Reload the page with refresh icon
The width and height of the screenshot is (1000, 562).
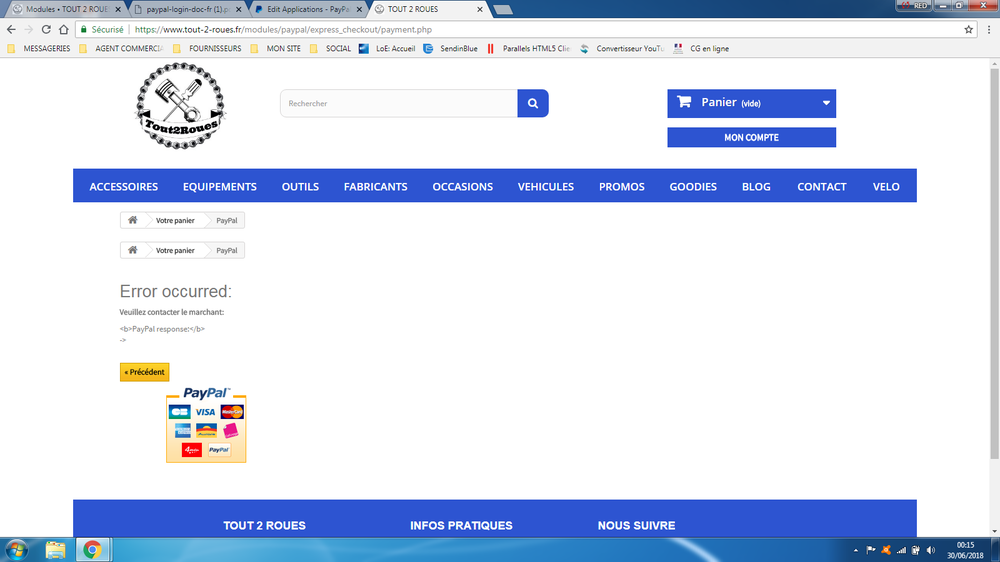point(46,29)
